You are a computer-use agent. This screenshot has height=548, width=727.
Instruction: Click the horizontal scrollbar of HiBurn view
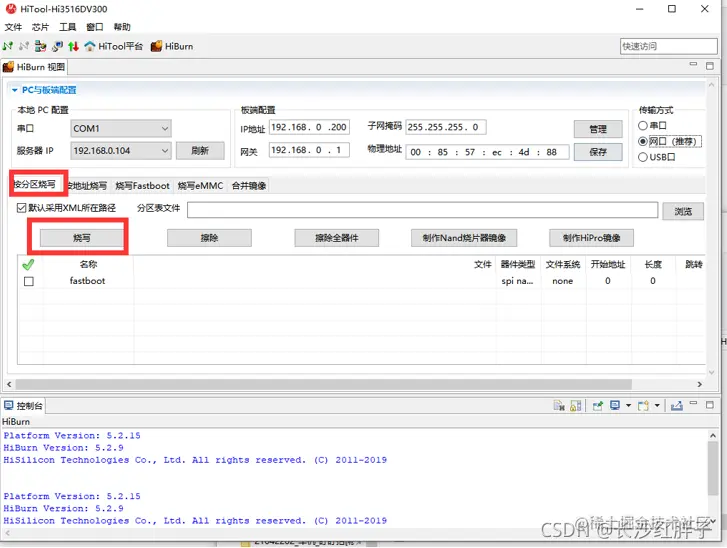click(x=324, y=384)
